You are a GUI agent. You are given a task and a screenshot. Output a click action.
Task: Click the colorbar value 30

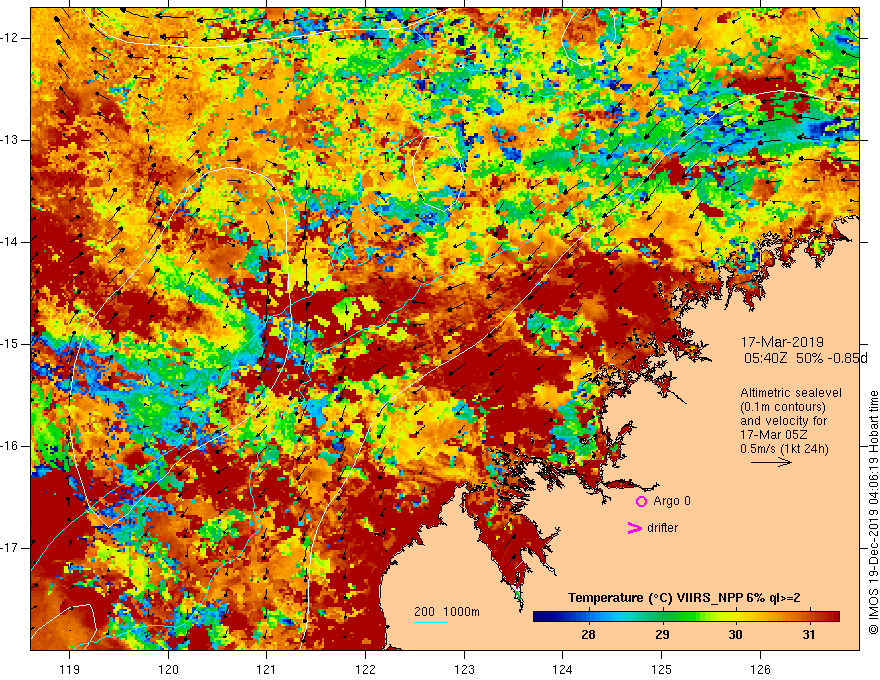tap(735, 635)
